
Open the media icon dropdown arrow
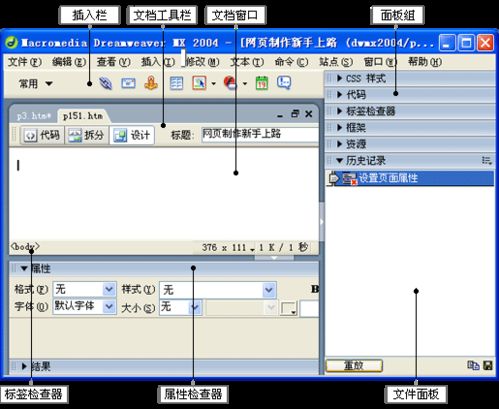point(245,84)
